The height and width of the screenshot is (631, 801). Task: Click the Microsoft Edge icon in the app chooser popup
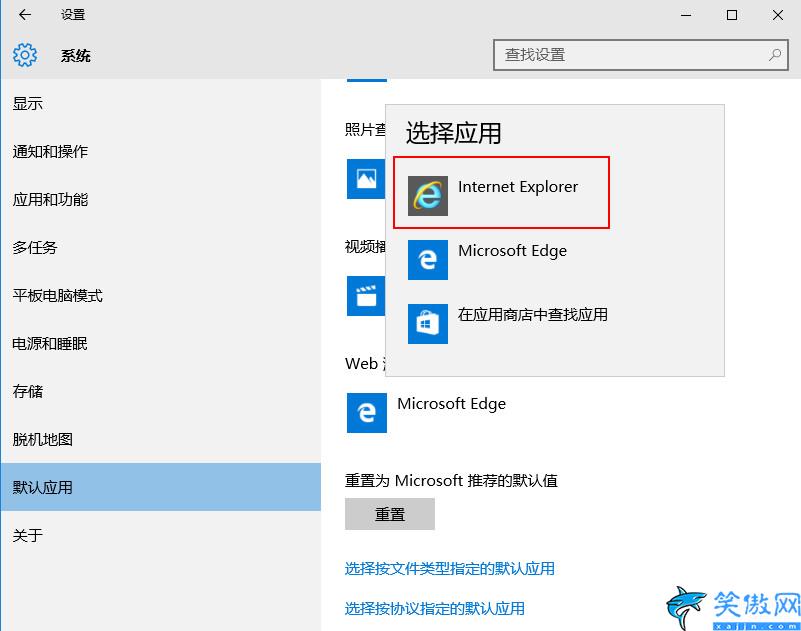tap(428, 260)
